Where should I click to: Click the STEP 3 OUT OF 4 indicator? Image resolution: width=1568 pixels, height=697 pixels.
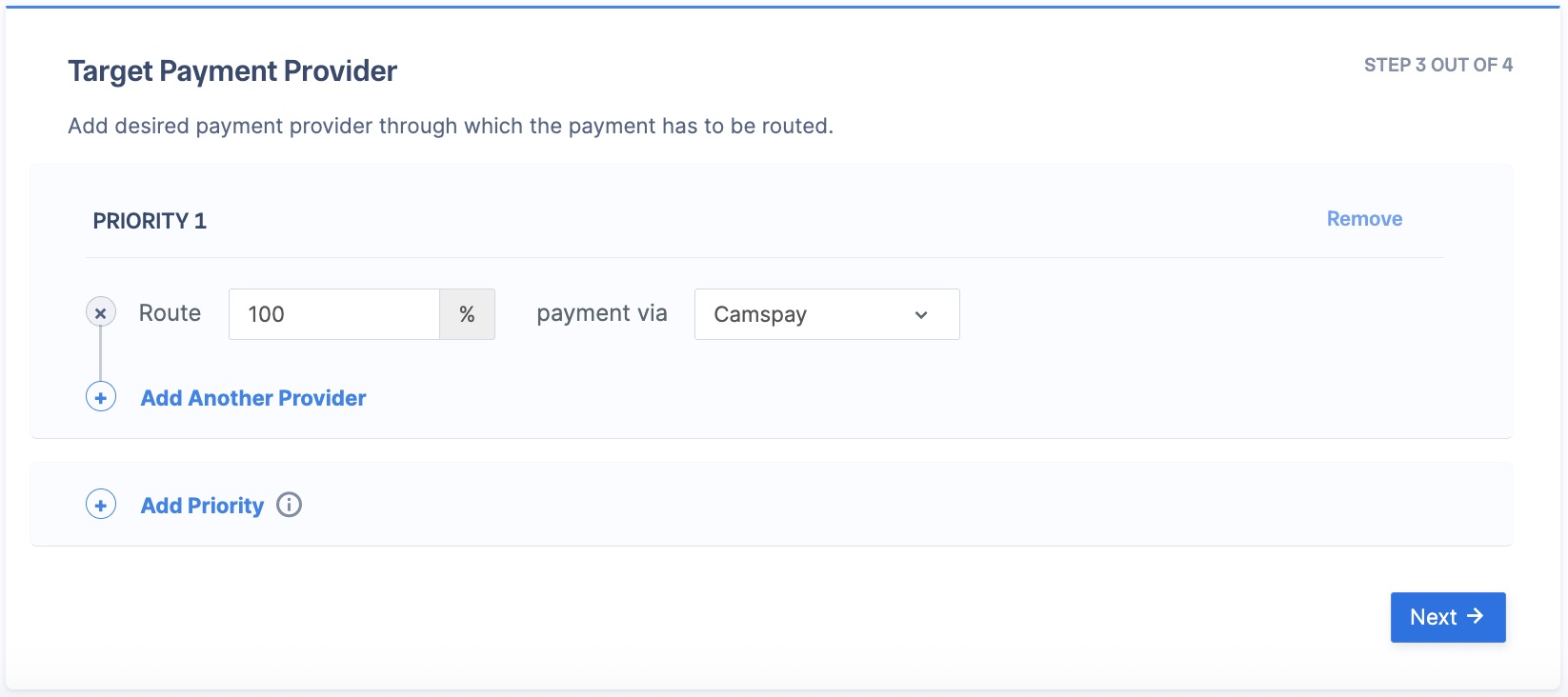click(x=1438, y=65)
